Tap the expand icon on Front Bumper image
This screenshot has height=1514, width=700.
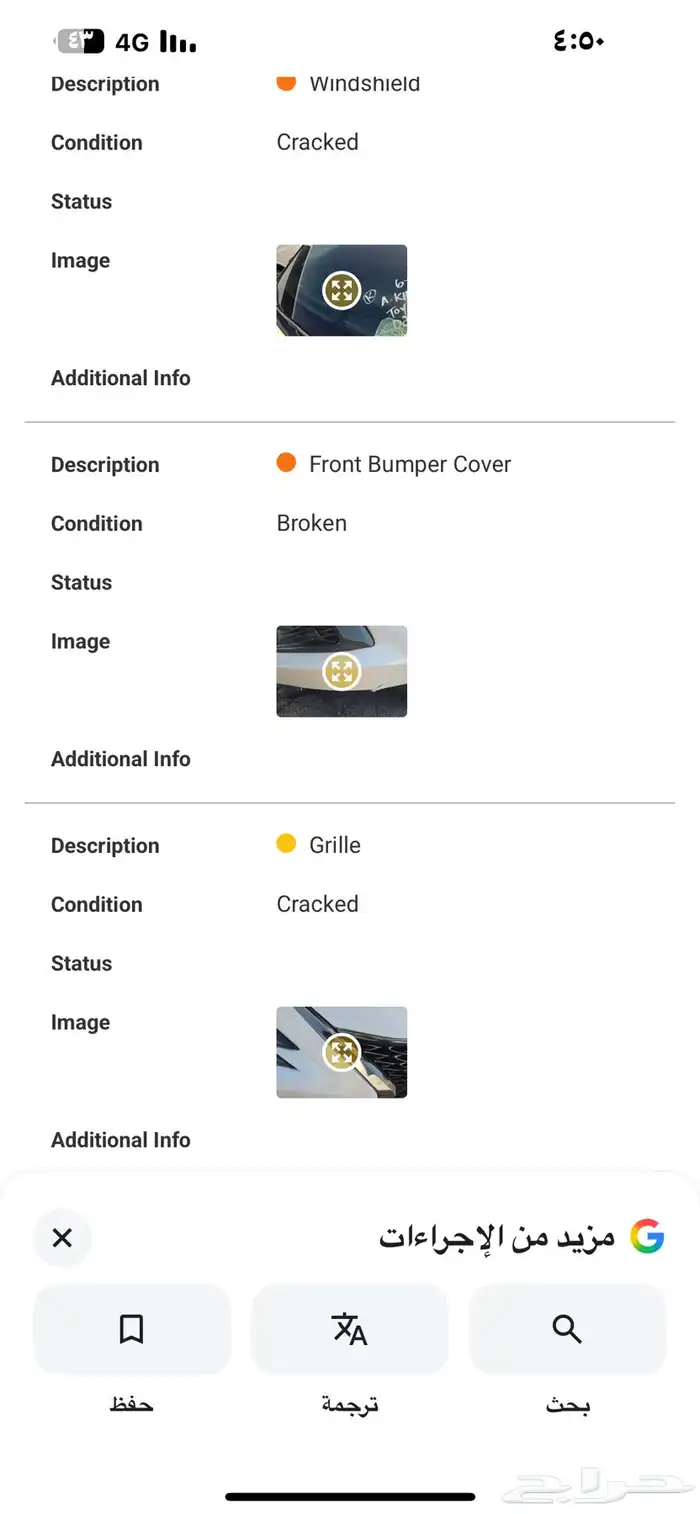pos(342,671)
